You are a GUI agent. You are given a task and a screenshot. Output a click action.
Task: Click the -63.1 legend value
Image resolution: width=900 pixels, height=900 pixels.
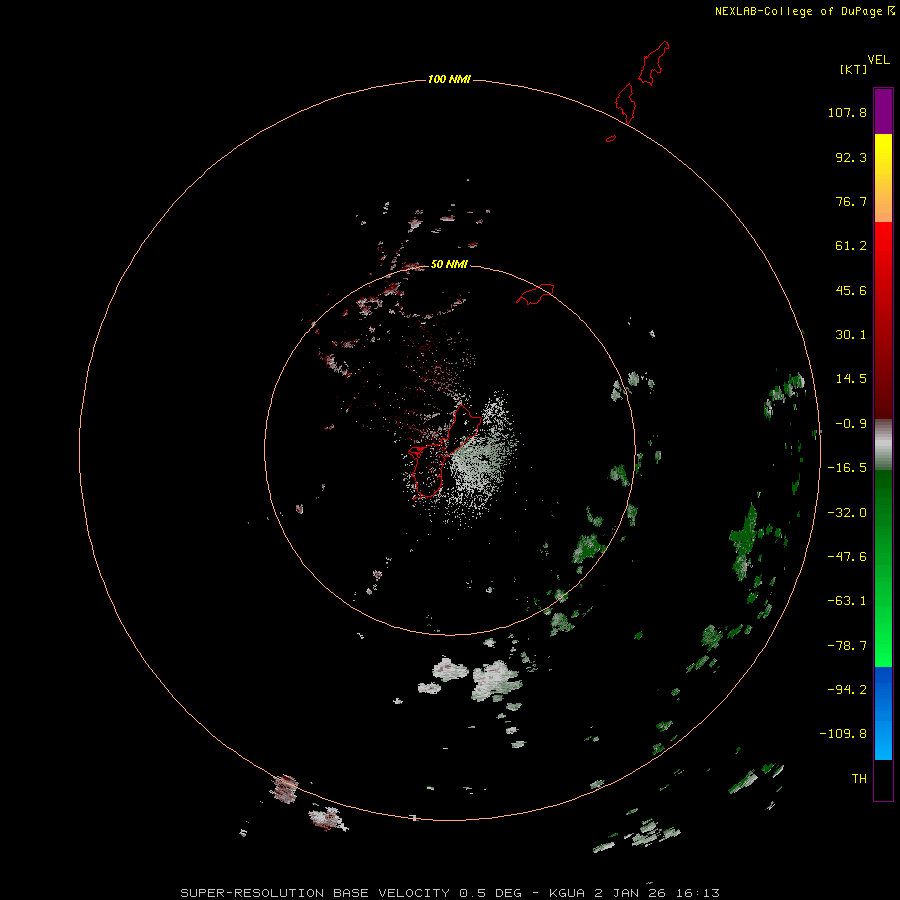(847, 601)
